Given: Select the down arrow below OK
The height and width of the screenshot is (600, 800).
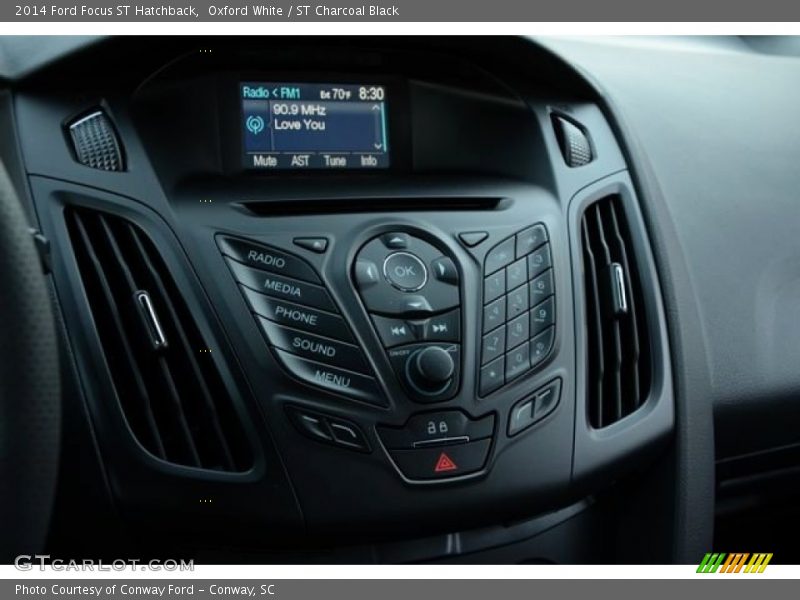Looking at the screenshot, I should click(417, 304).
